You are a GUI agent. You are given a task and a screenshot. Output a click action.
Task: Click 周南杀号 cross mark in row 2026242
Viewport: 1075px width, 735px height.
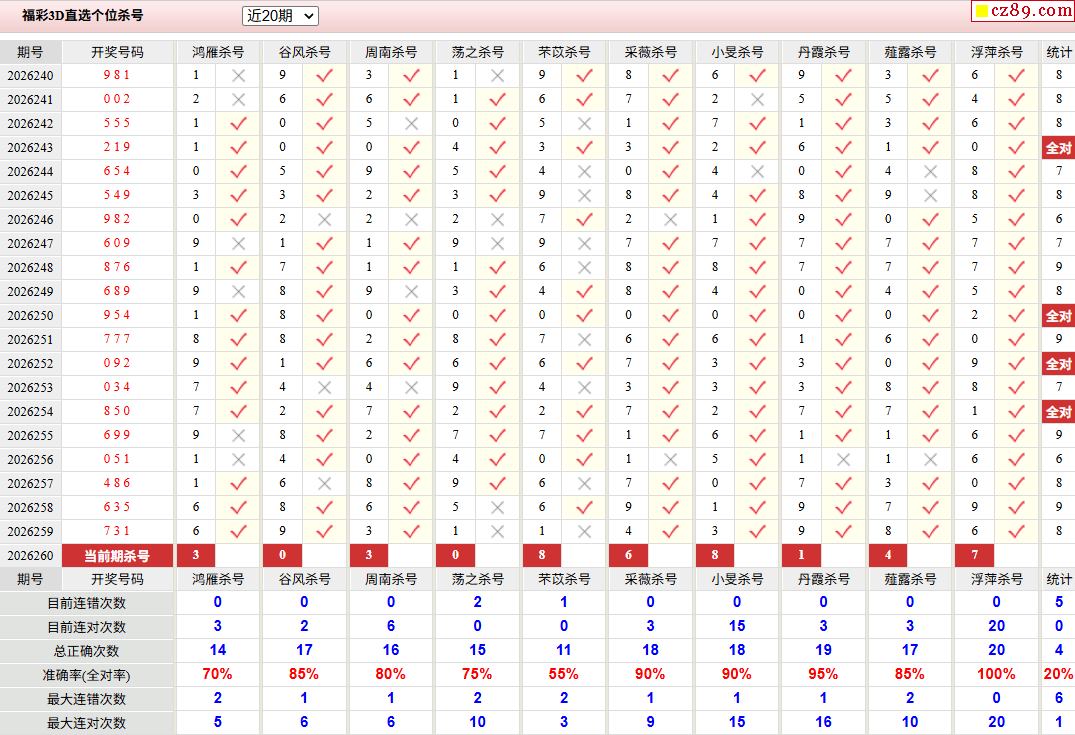[x=411, y=123]
